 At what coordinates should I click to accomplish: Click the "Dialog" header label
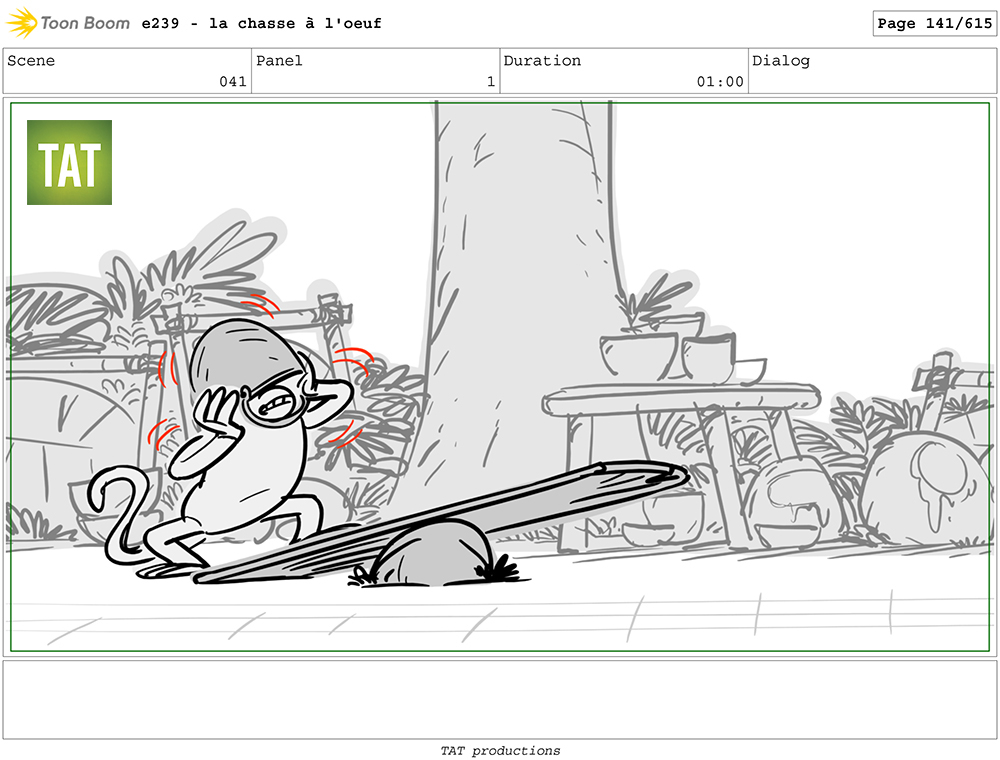[781, 61]
